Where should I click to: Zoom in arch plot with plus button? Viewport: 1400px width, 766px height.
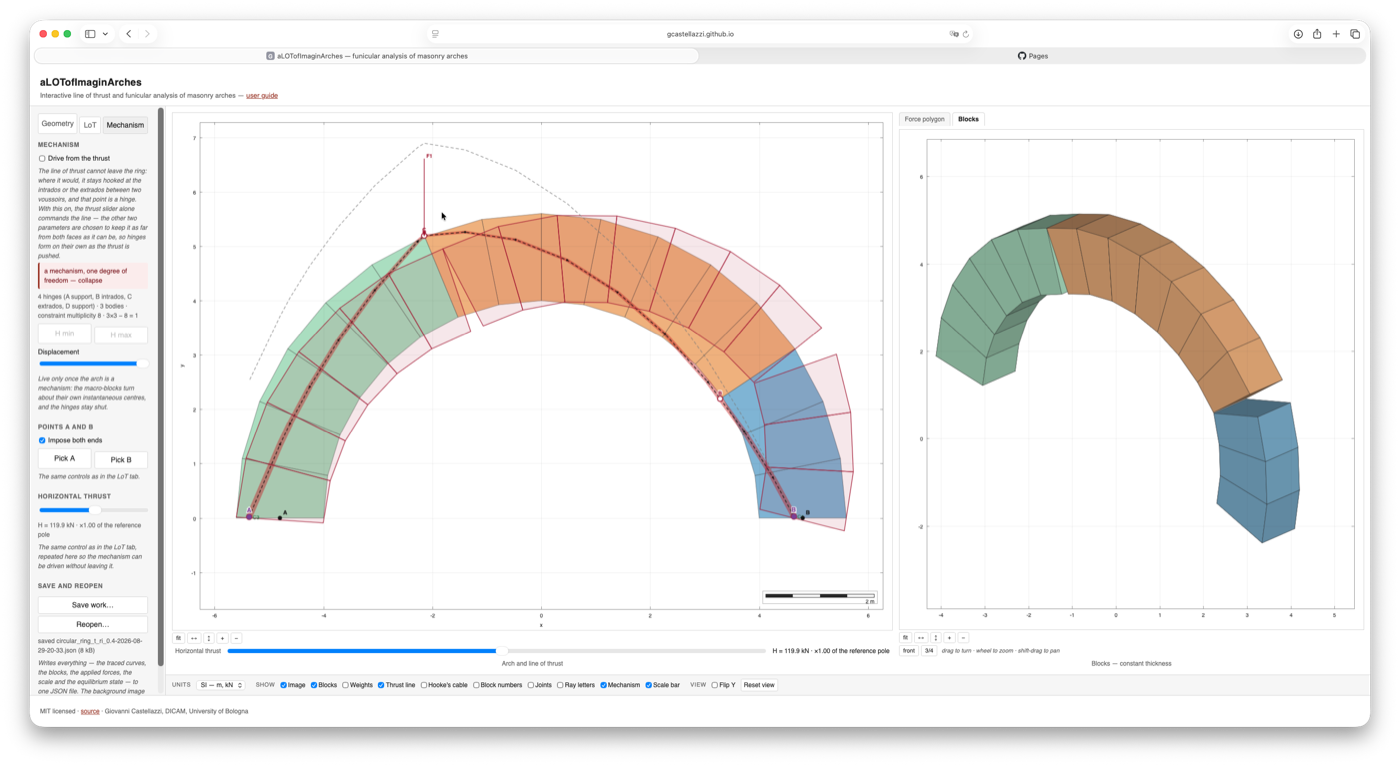click(222, 638)
